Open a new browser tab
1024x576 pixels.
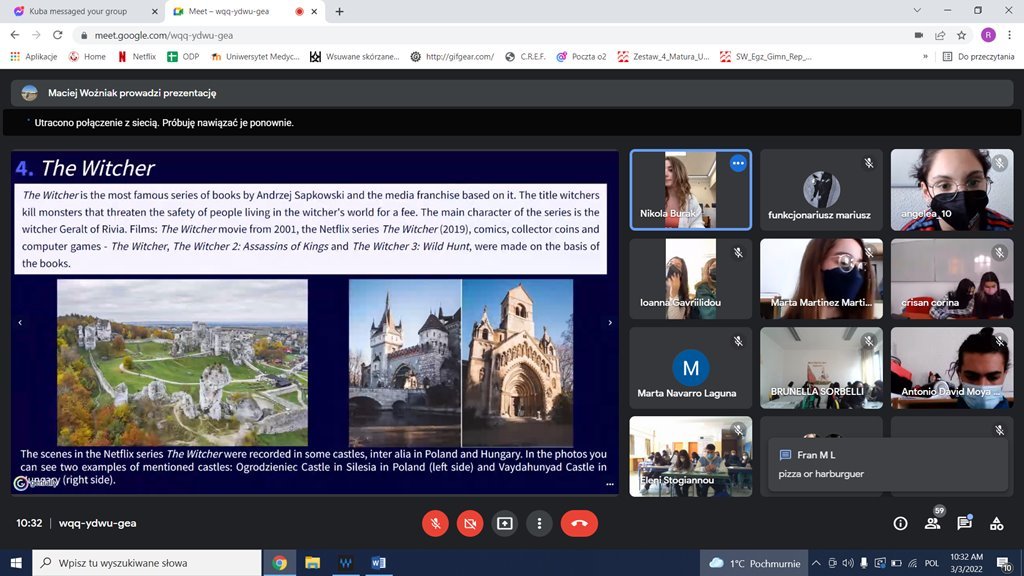(x=339, y=11)
